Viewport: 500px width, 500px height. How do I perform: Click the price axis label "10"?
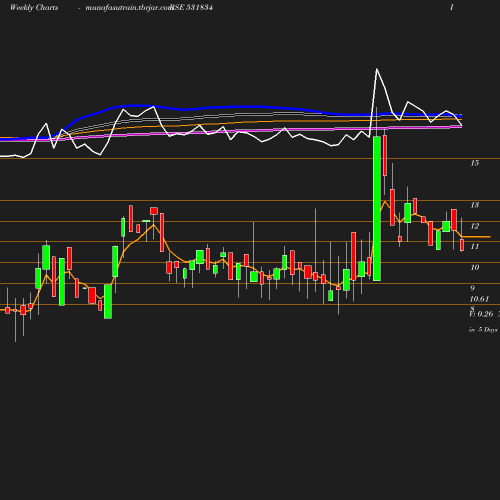click(475, 267)
